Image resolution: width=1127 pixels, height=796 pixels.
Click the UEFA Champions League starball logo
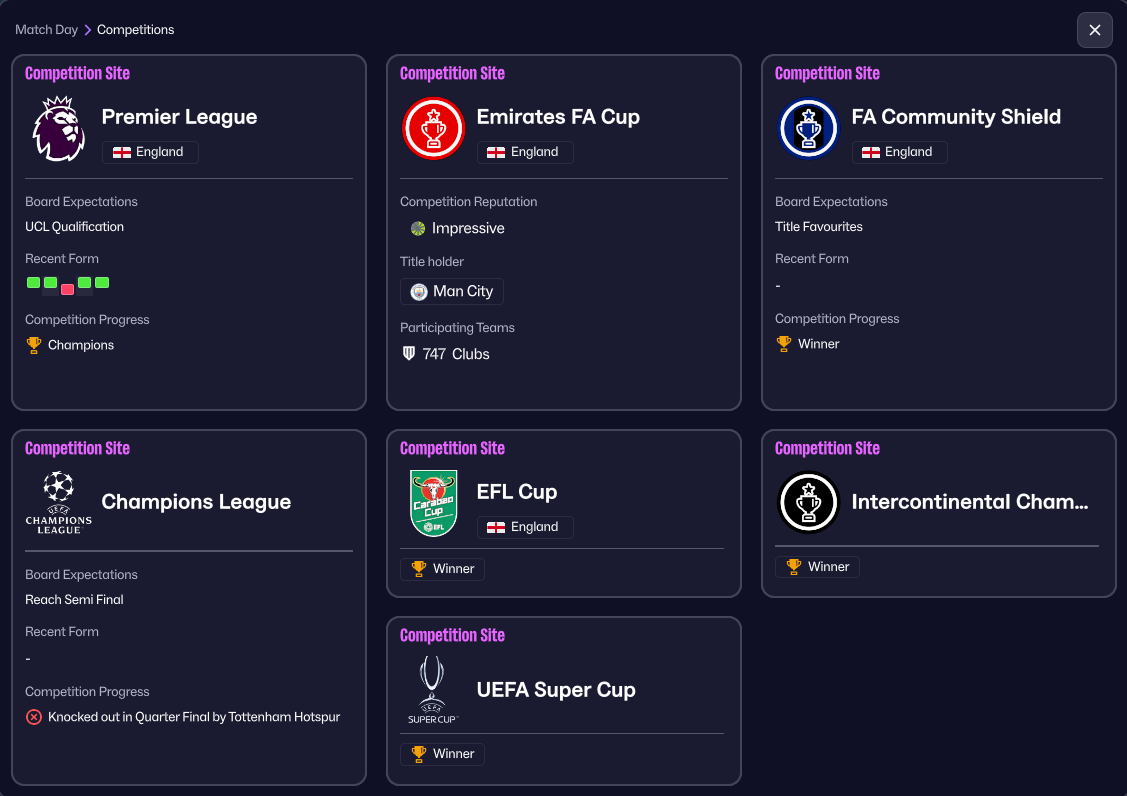click(59, 501)
